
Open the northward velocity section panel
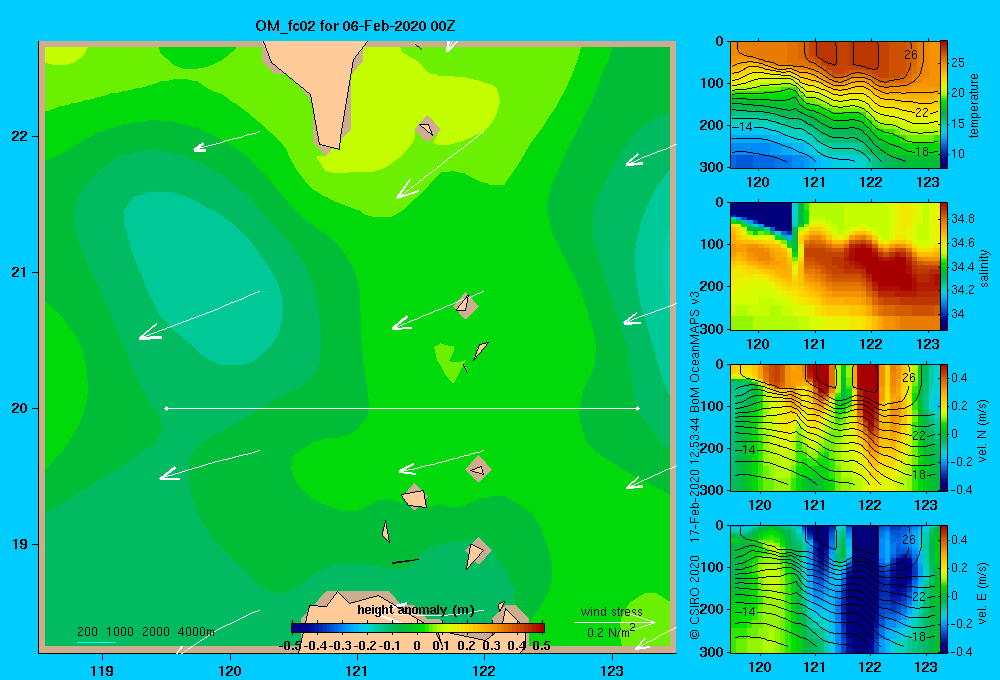834,427
